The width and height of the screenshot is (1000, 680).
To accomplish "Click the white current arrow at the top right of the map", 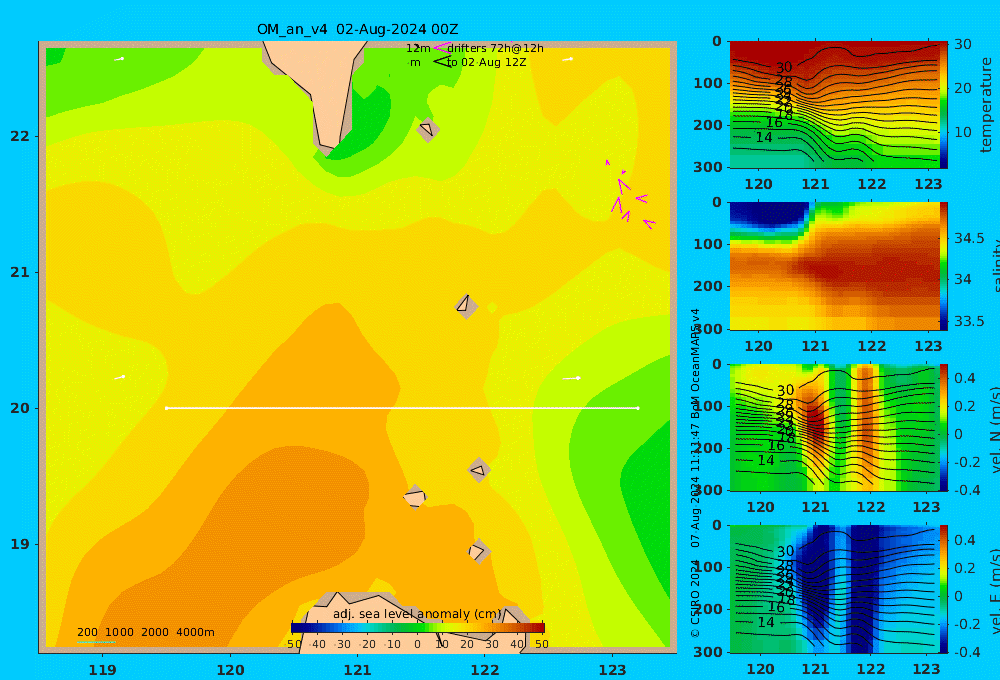I will (568, 59).
